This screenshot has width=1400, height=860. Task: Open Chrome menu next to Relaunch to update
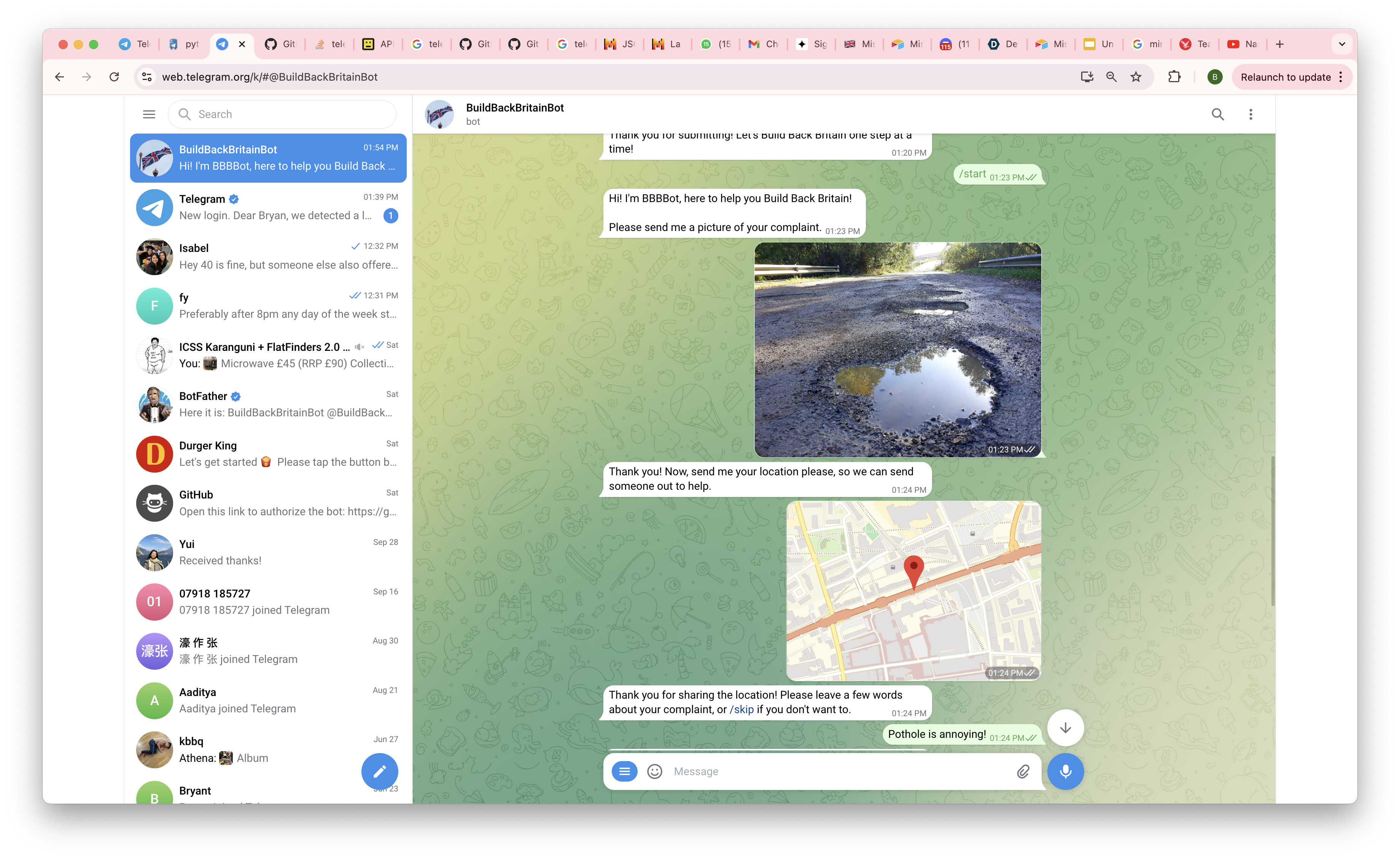(1341, 77)
